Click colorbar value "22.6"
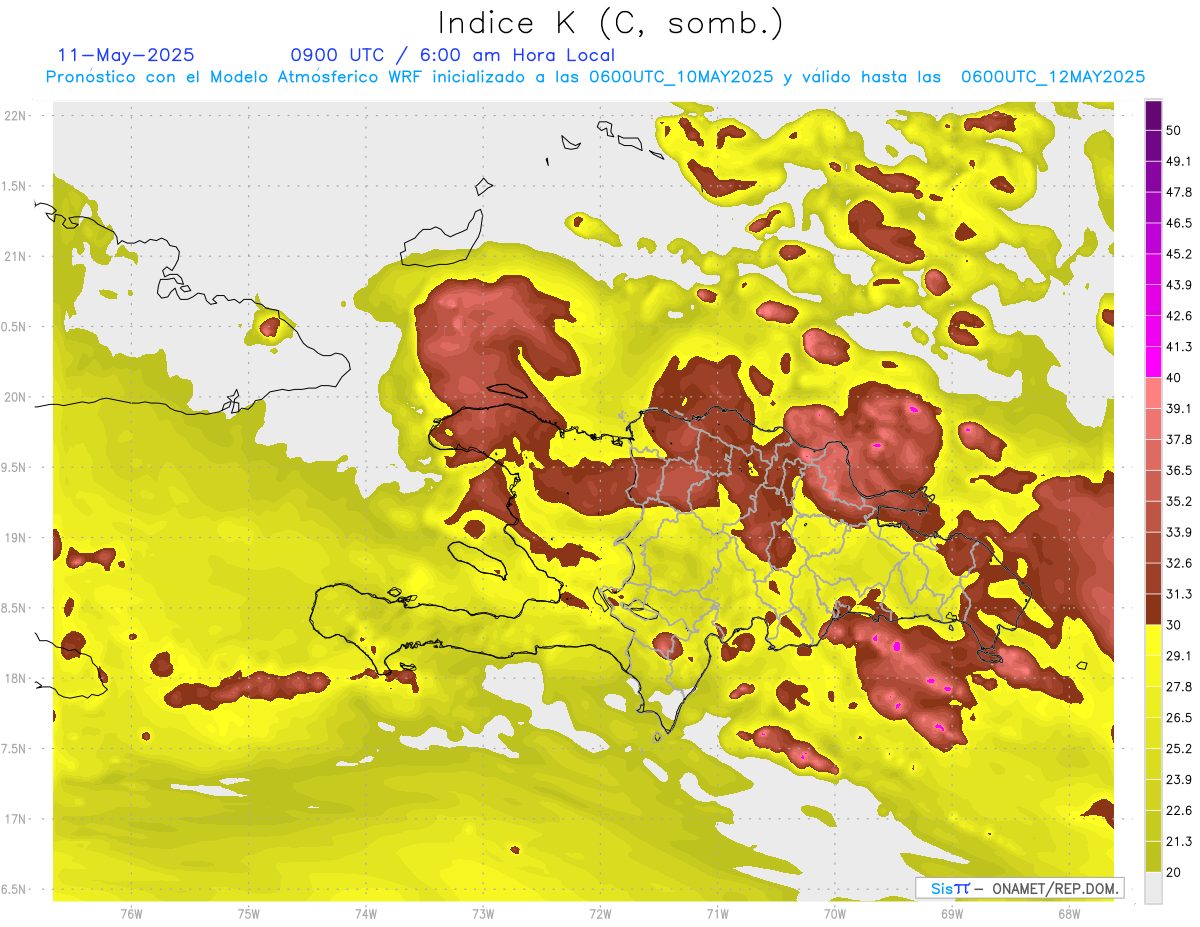Image resolution: width=1200 pixels, height=927 pixels. coord(1180,810)
